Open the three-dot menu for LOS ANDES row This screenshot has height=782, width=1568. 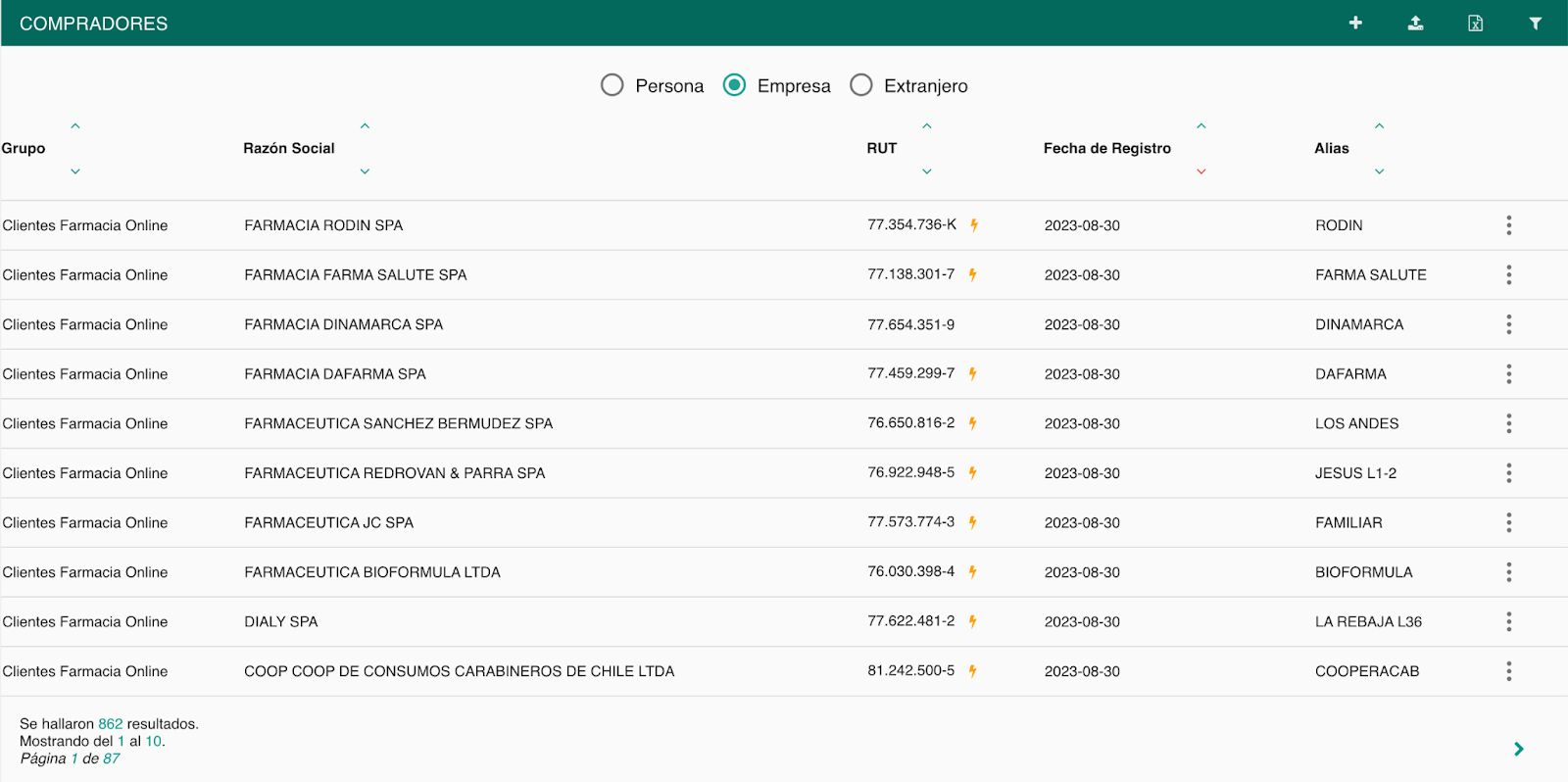coord(1508,423)
